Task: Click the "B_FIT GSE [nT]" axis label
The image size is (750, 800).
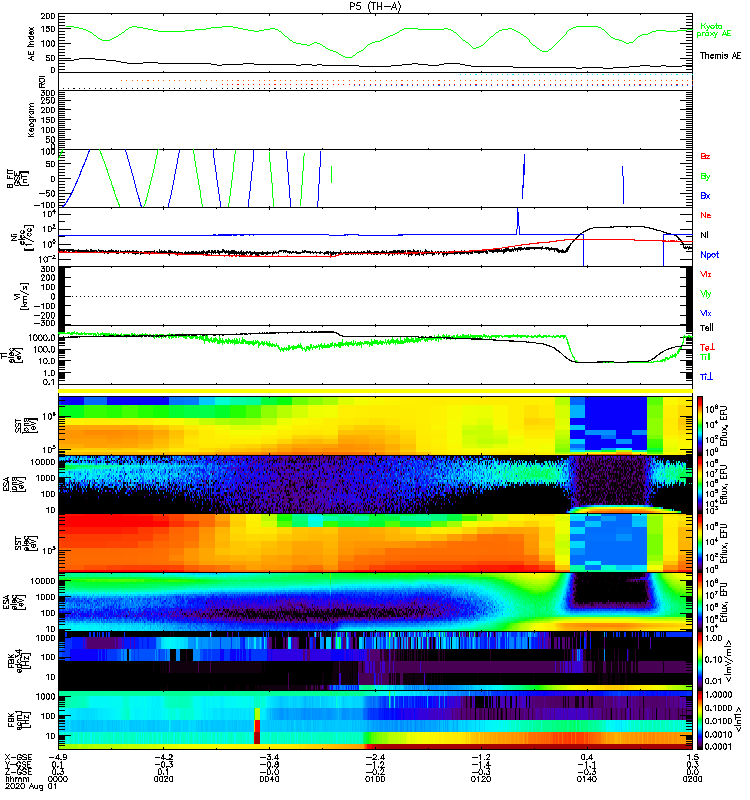Action: pyautogui.click(x=17, y=179)
